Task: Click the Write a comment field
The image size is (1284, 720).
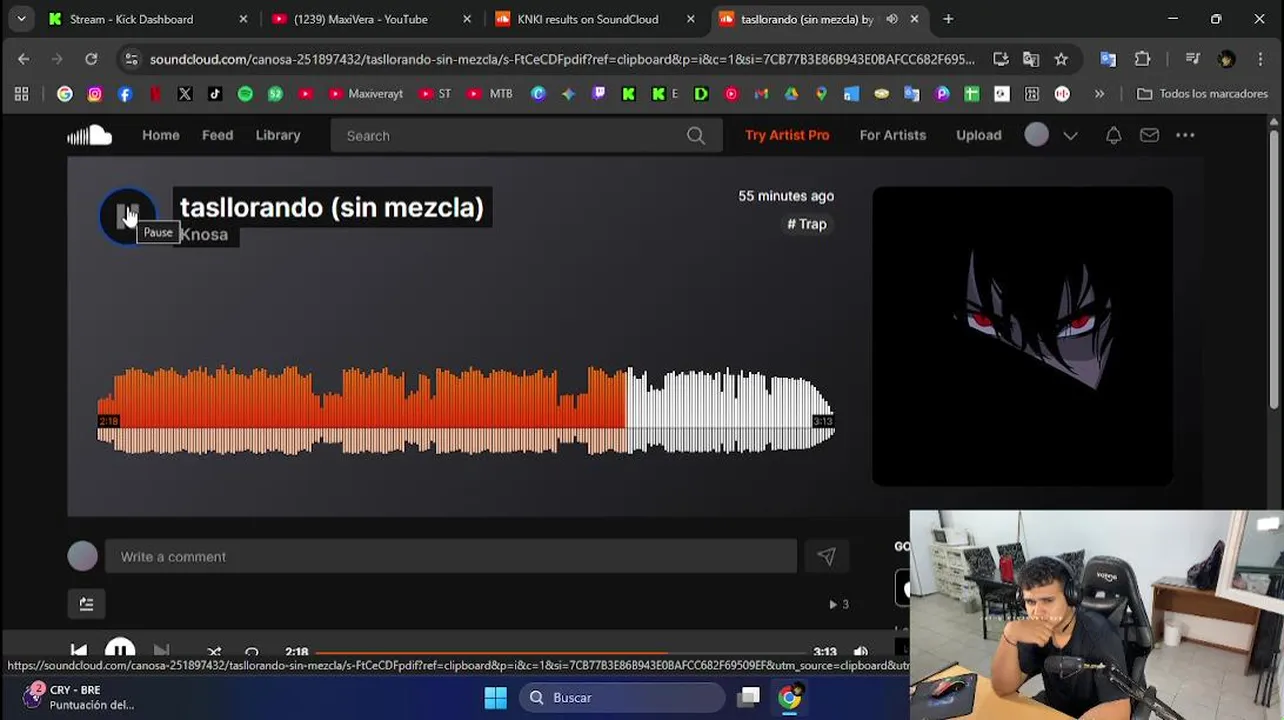Action: point(450,557)
